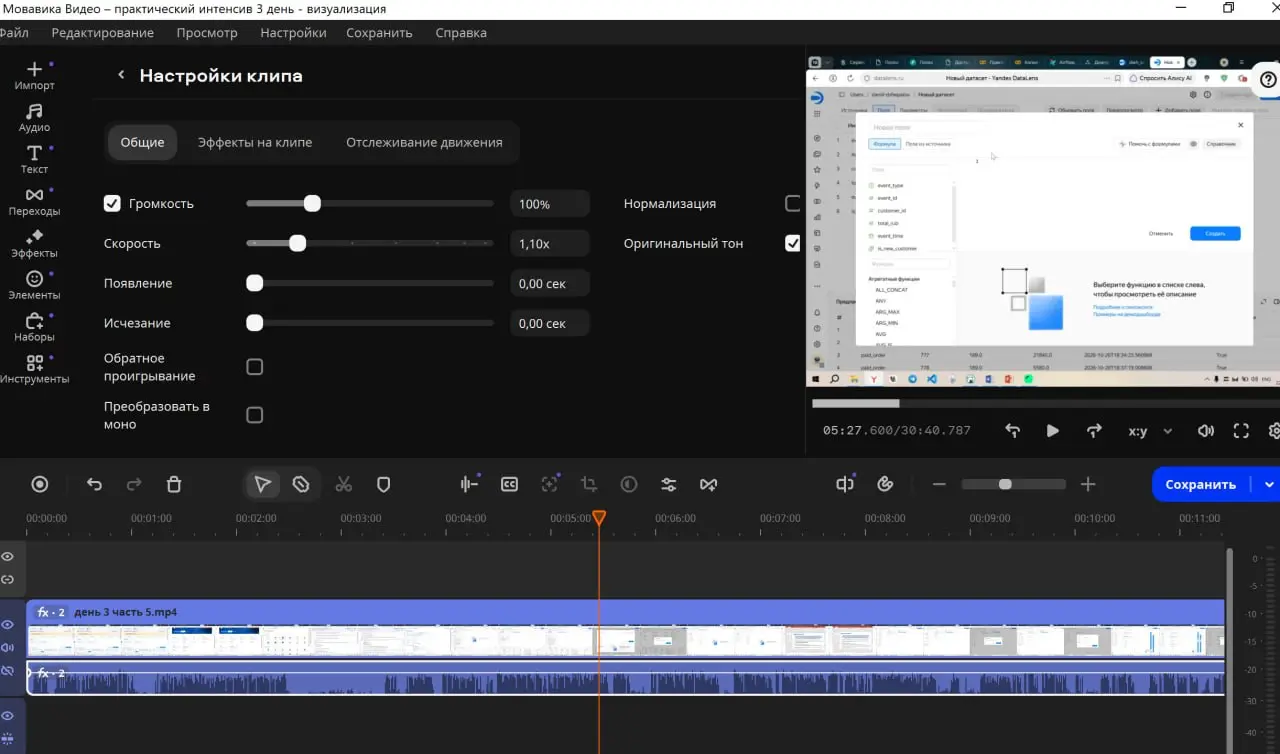Click the Громкость slider handle
Viewport: 1280px width, 754px height.
312,204
